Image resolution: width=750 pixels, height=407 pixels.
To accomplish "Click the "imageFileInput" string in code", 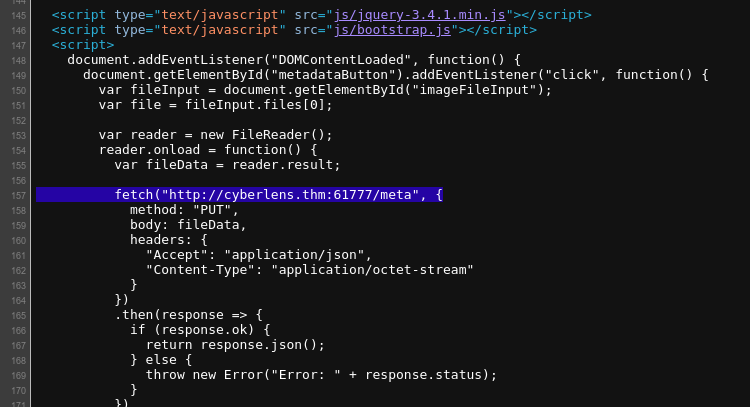I will [x=478, y=89].
